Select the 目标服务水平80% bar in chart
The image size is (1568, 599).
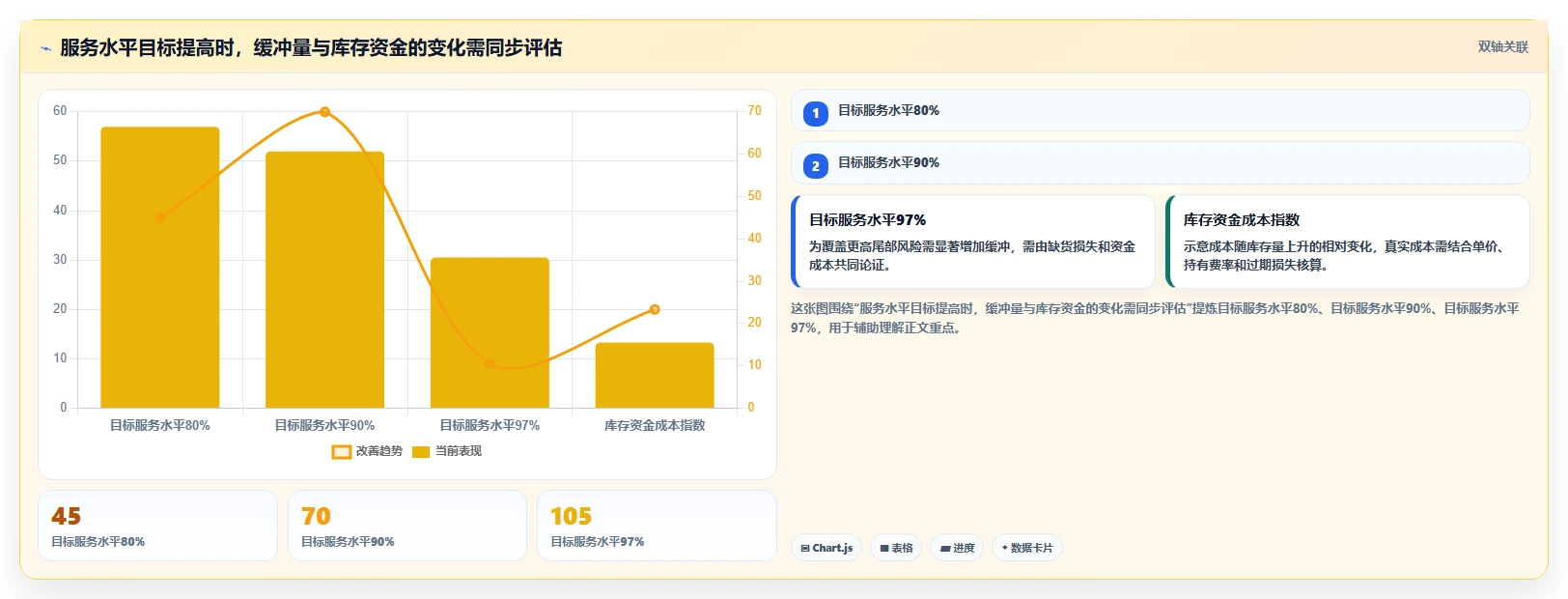[x=160, y=268]
